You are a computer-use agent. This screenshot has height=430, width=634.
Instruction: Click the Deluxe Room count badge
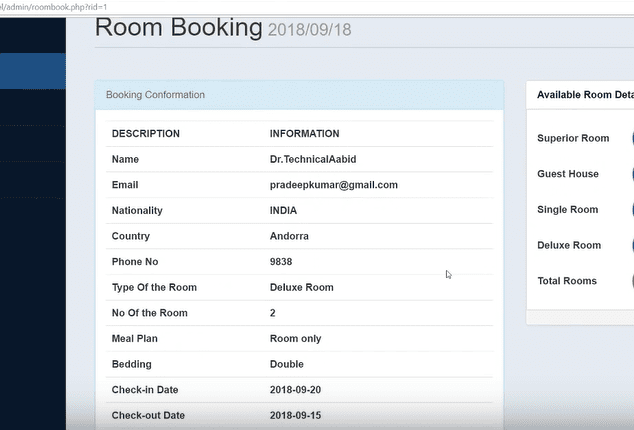click(632, 245)
